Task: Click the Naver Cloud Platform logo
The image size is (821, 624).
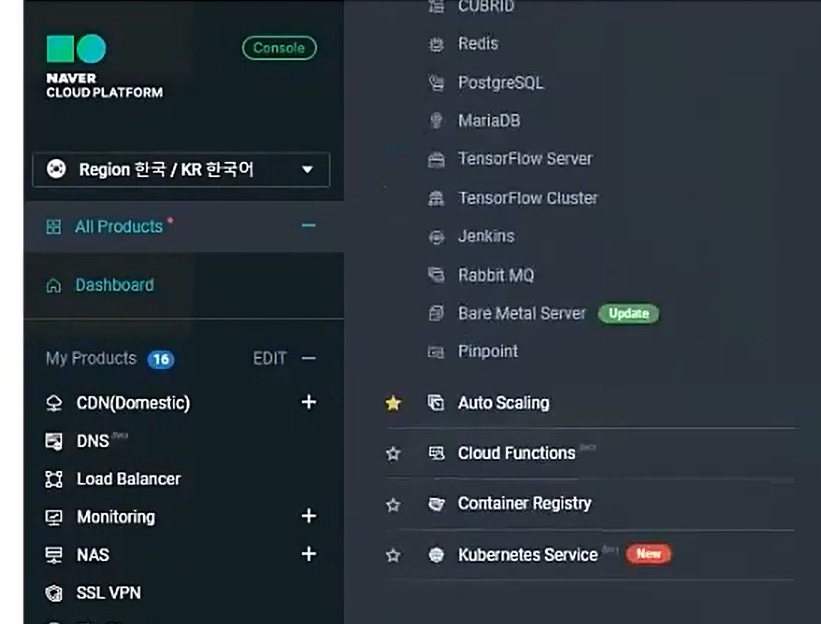Action: pyautogui.click(x=104, y=66)
